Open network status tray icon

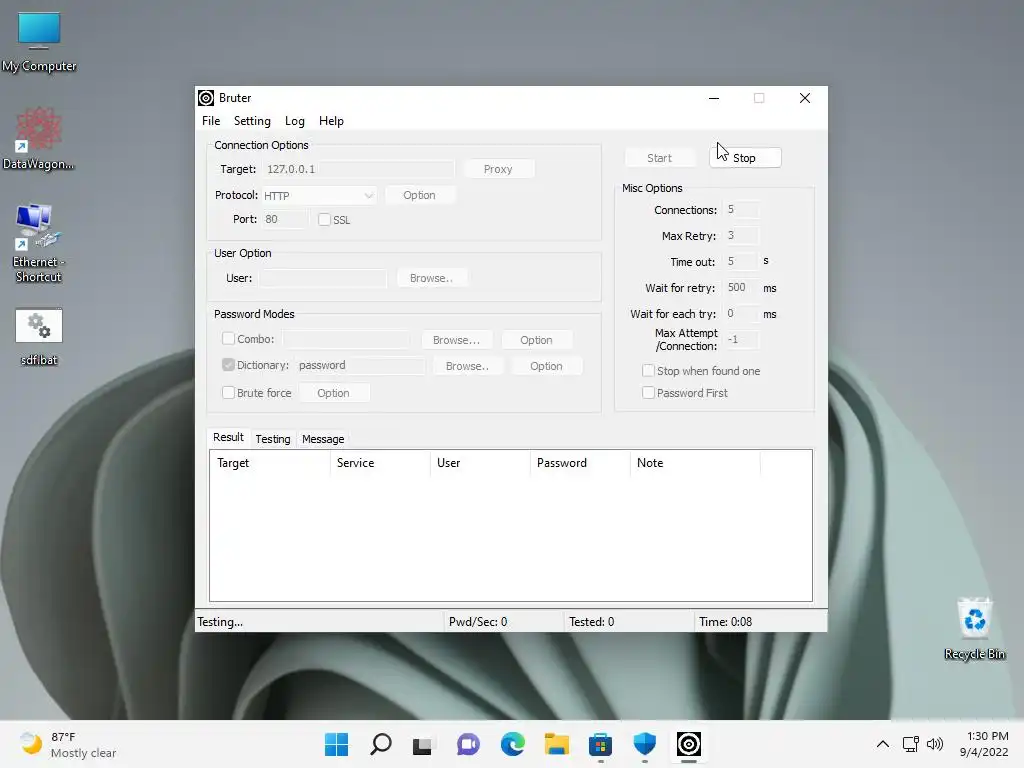pyautogui.click(x=910, y=744)
